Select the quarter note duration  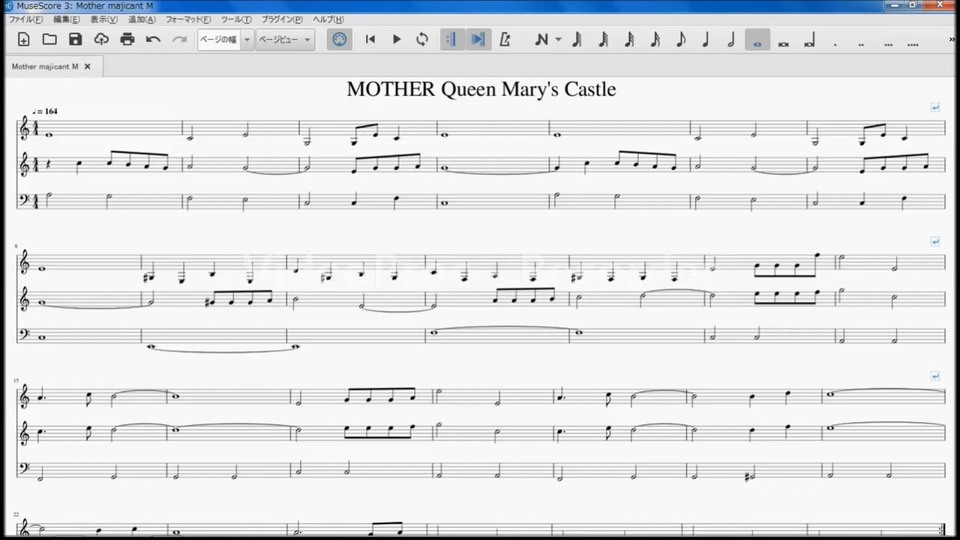(x=706, y=40)
